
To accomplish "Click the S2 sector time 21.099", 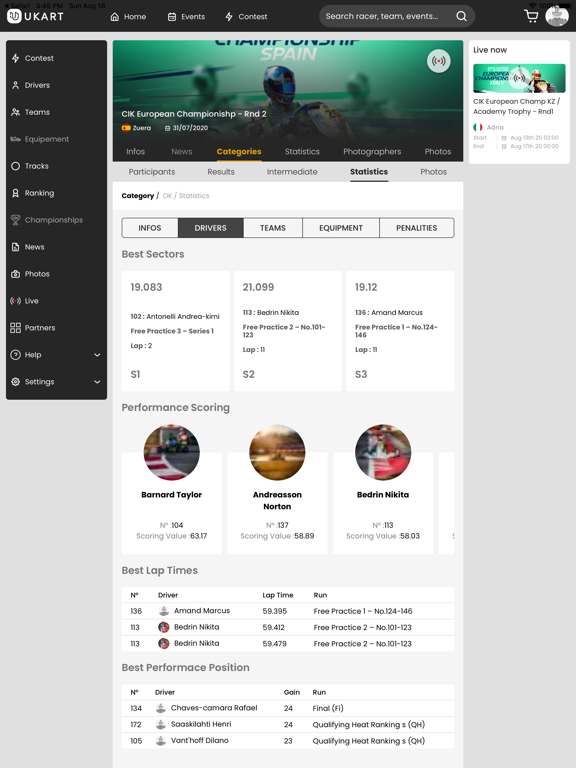I will coord(258,287).
